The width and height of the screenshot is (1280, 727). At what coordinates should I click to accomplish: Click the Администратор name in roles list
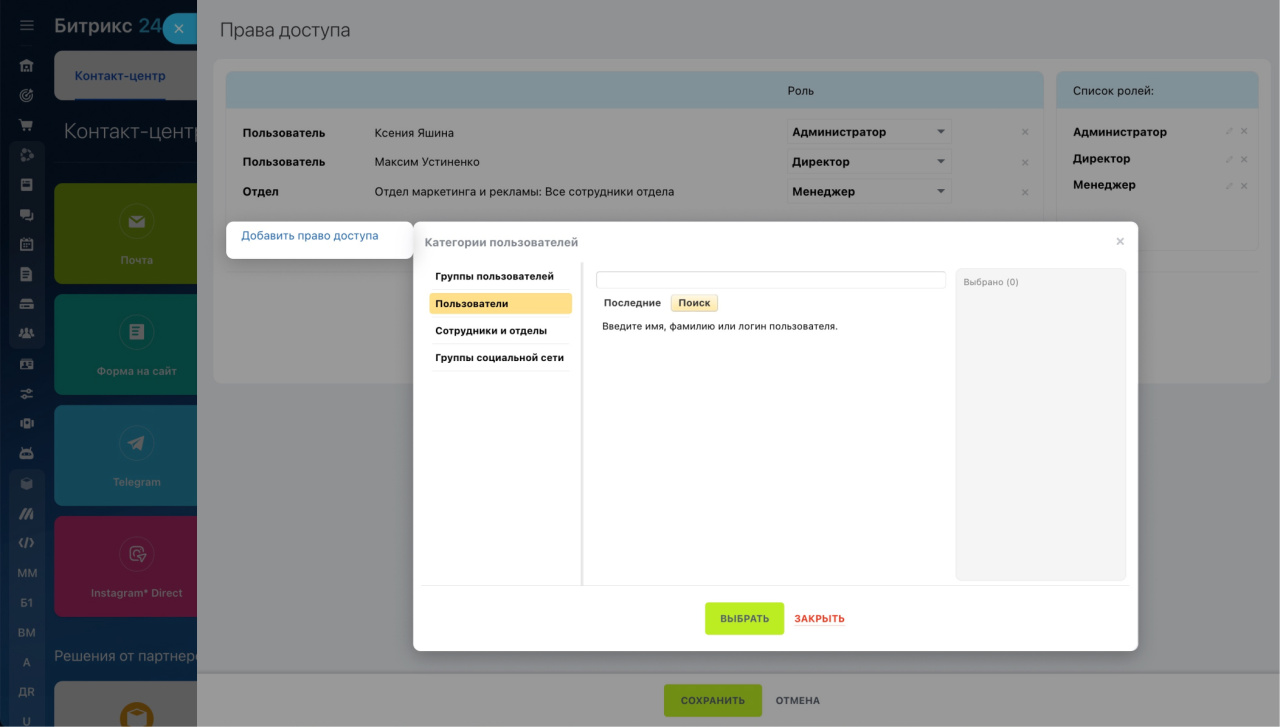(1120, 132)
